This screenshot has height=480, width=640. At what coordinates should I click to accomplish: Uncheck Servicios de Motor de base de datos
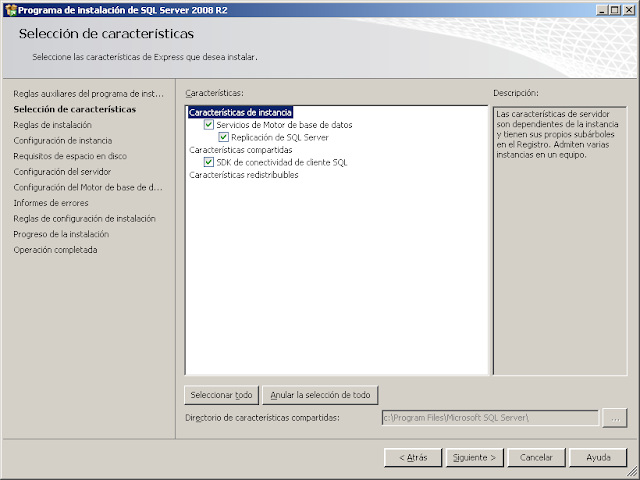tap(209, 124)
